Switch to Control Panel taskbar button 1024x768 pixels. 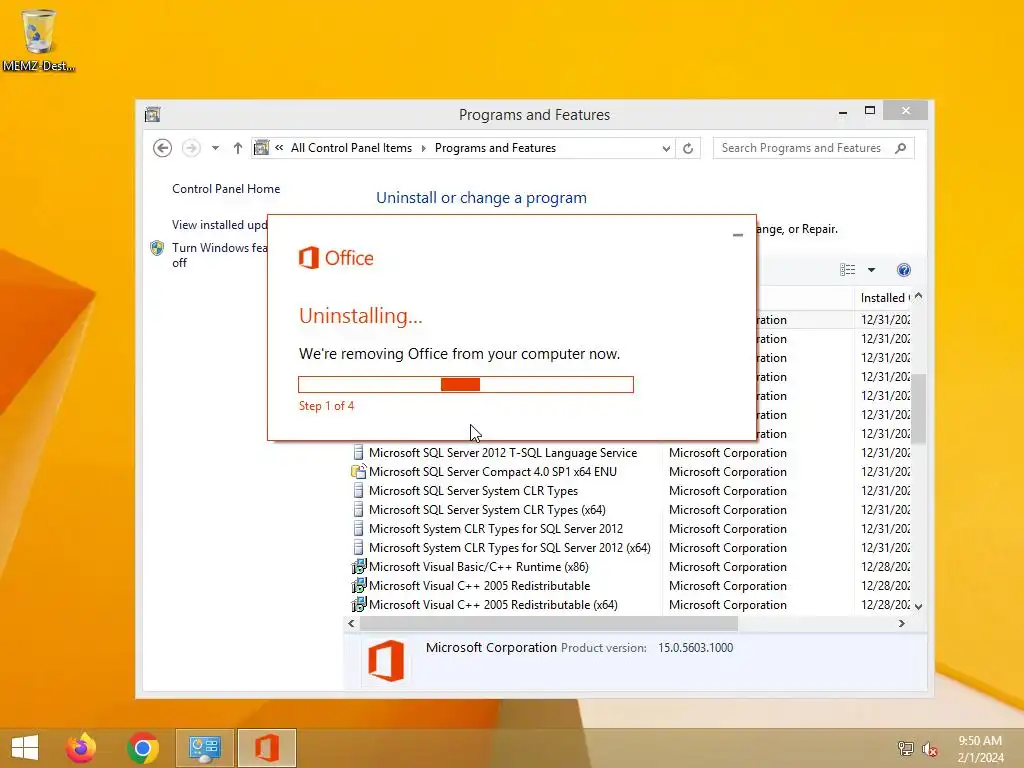pyautogui.click(x=204, y=748)
